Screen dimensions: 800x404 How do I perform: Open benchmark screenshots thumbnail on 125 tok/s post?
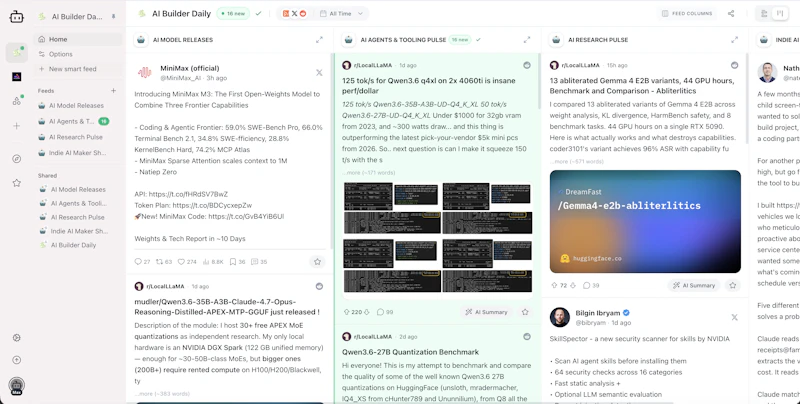click(x=438, y=238)
